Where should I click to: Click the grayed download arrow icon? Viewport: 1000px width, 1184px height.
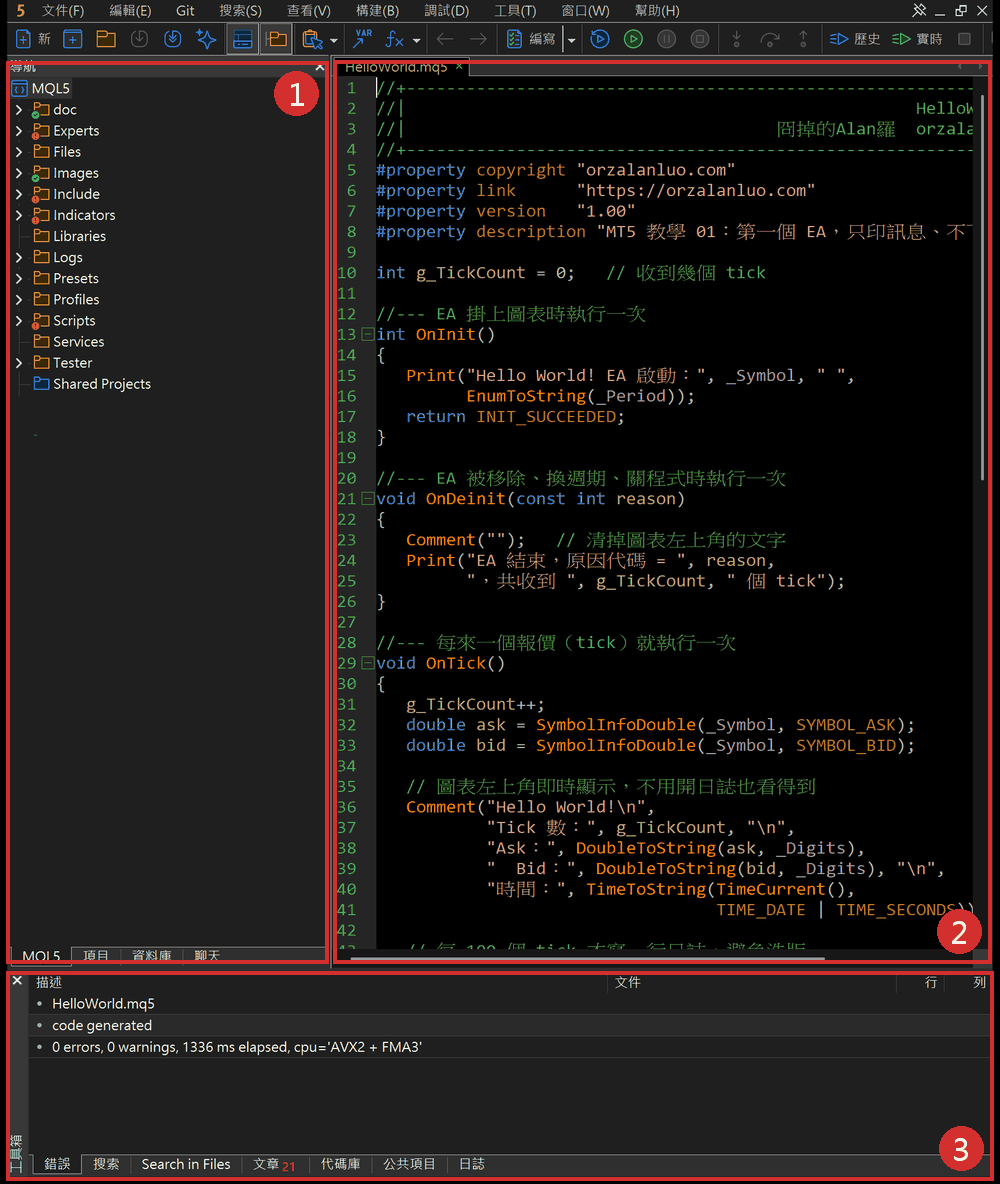(139, 39)
